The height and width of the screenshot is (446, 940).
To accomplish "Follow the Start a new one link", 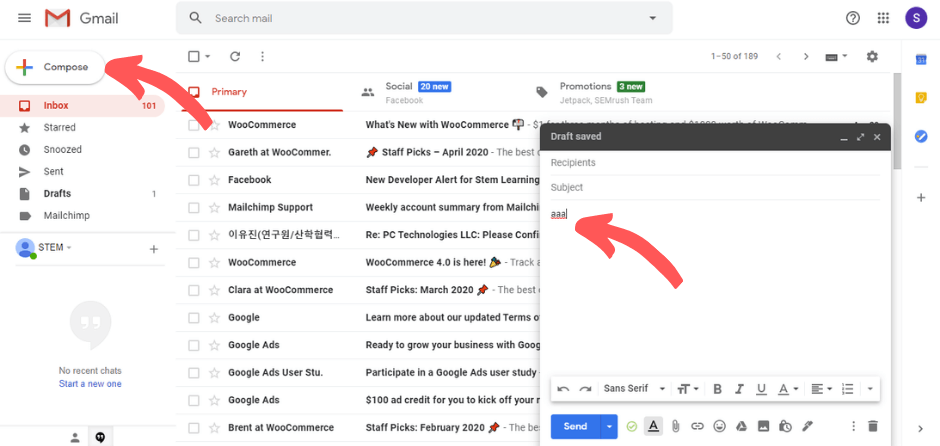I will 90,384.
